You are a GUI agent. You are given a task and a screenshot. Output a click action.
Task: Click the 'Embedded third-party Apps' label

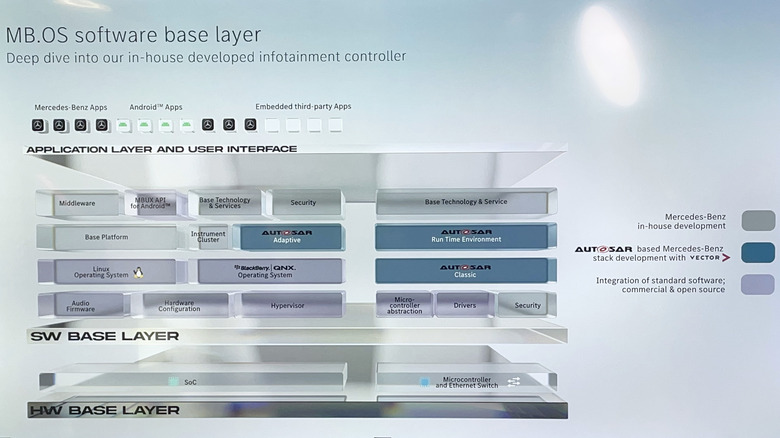(303, 106)
